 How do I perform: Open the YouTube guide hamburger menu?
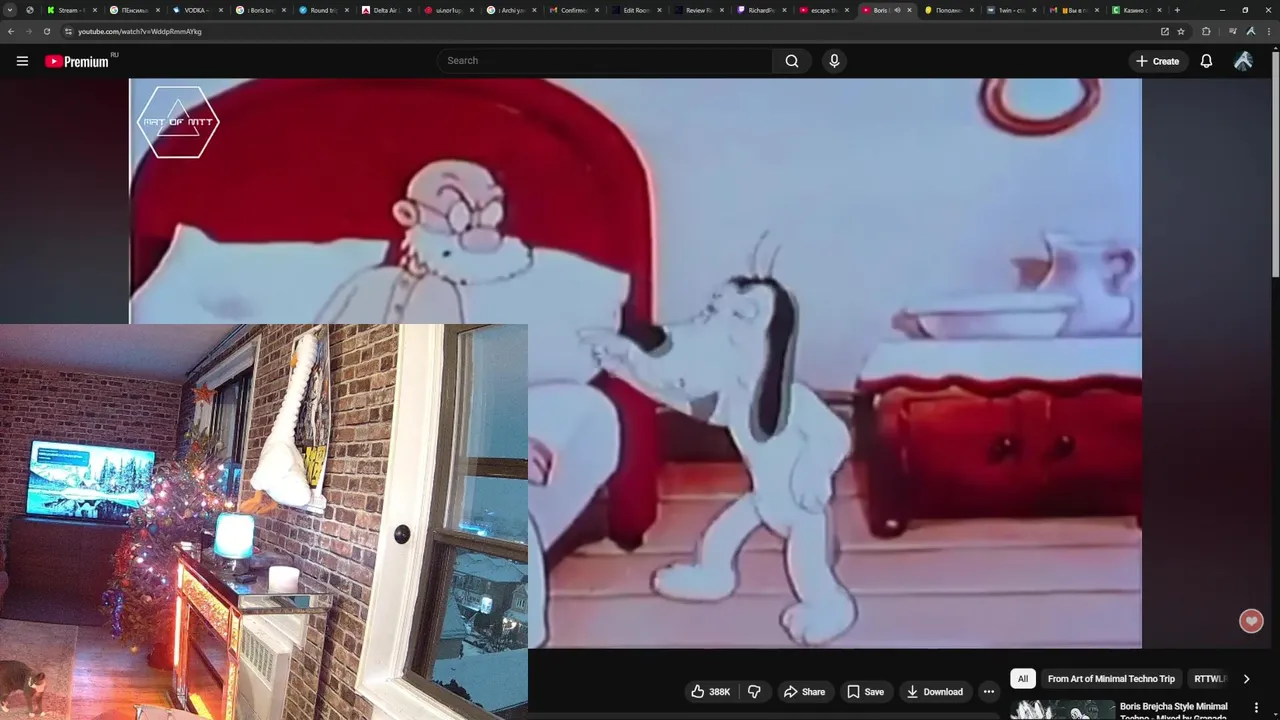[x=22, y=61]
